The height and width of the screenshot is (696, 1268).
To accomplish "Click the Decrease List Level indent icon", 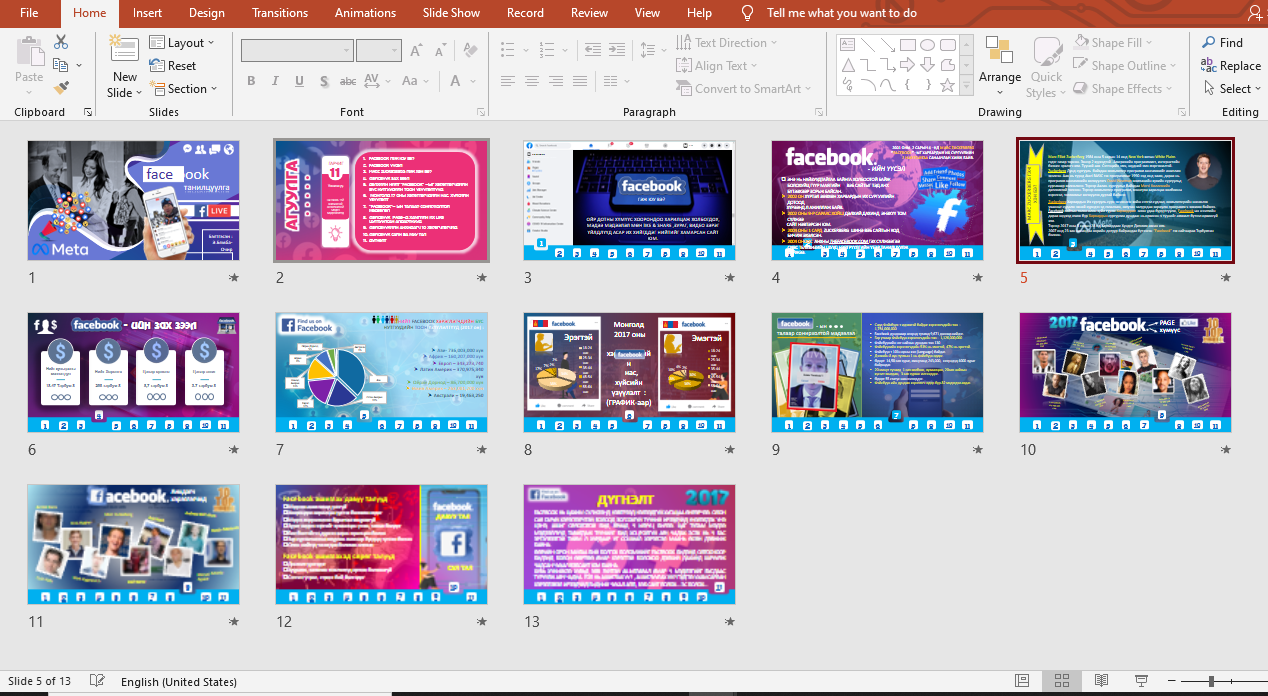I will (593, 49).
